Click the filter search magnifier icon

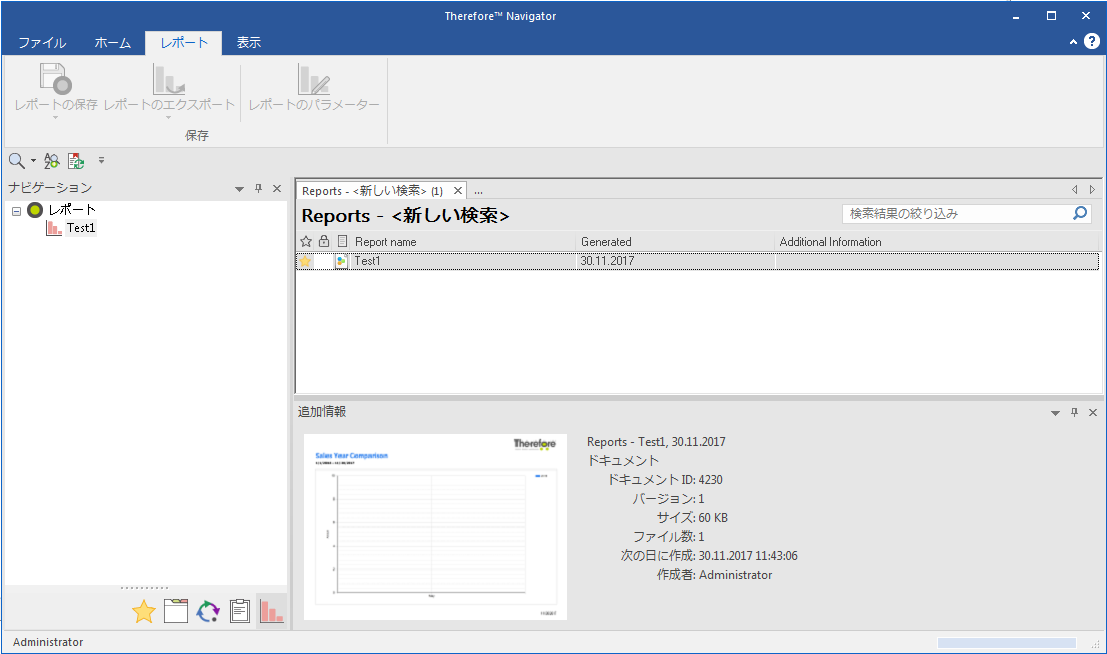click(1080, 213)
